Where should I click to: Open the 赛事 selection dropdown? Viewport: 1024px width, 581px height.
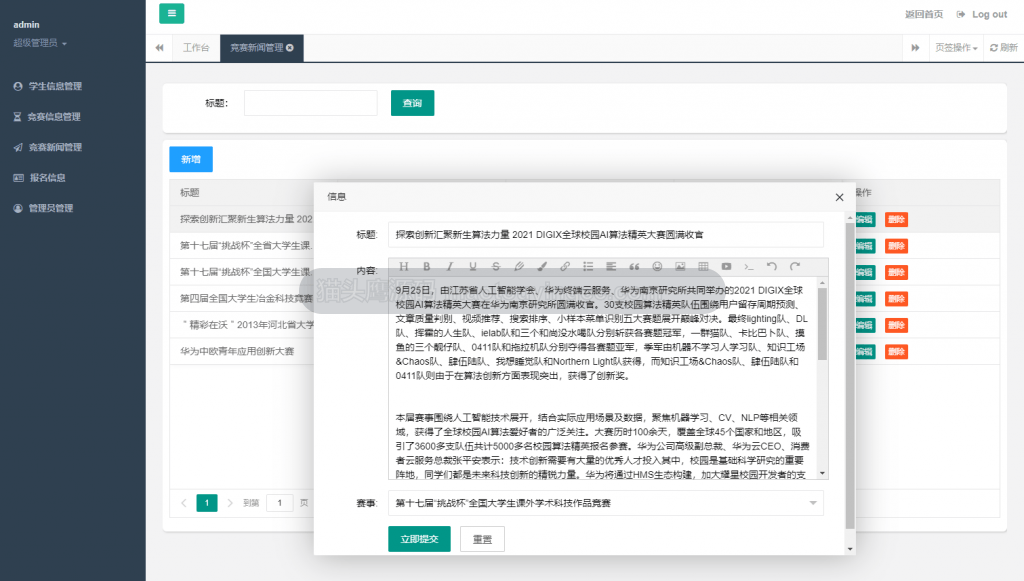coord(605,503)
